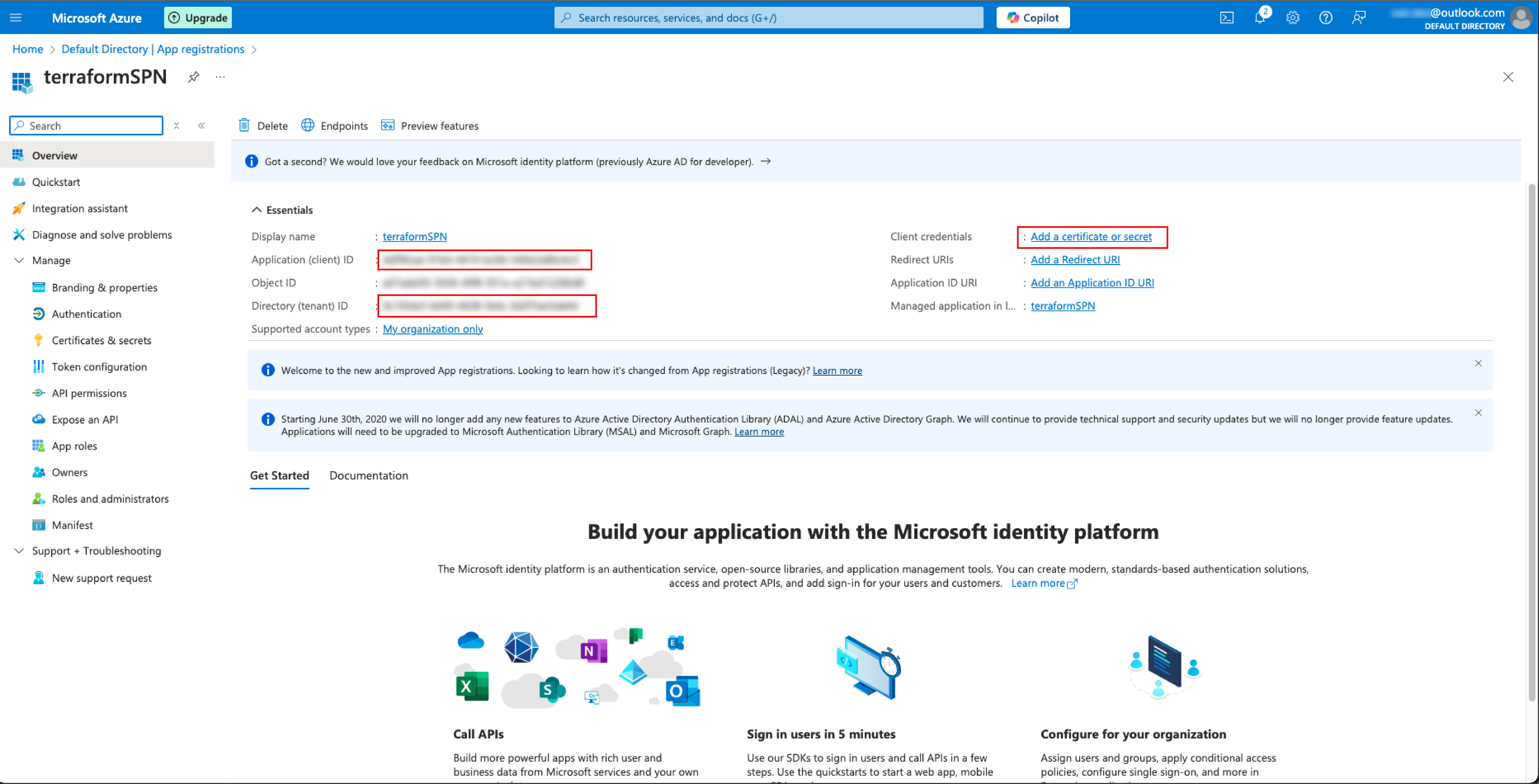The width and height of the screenshot is (1539, 784).
Task: Open the ellipsis menu next to terraformSPN
Action: click(220, 77)
